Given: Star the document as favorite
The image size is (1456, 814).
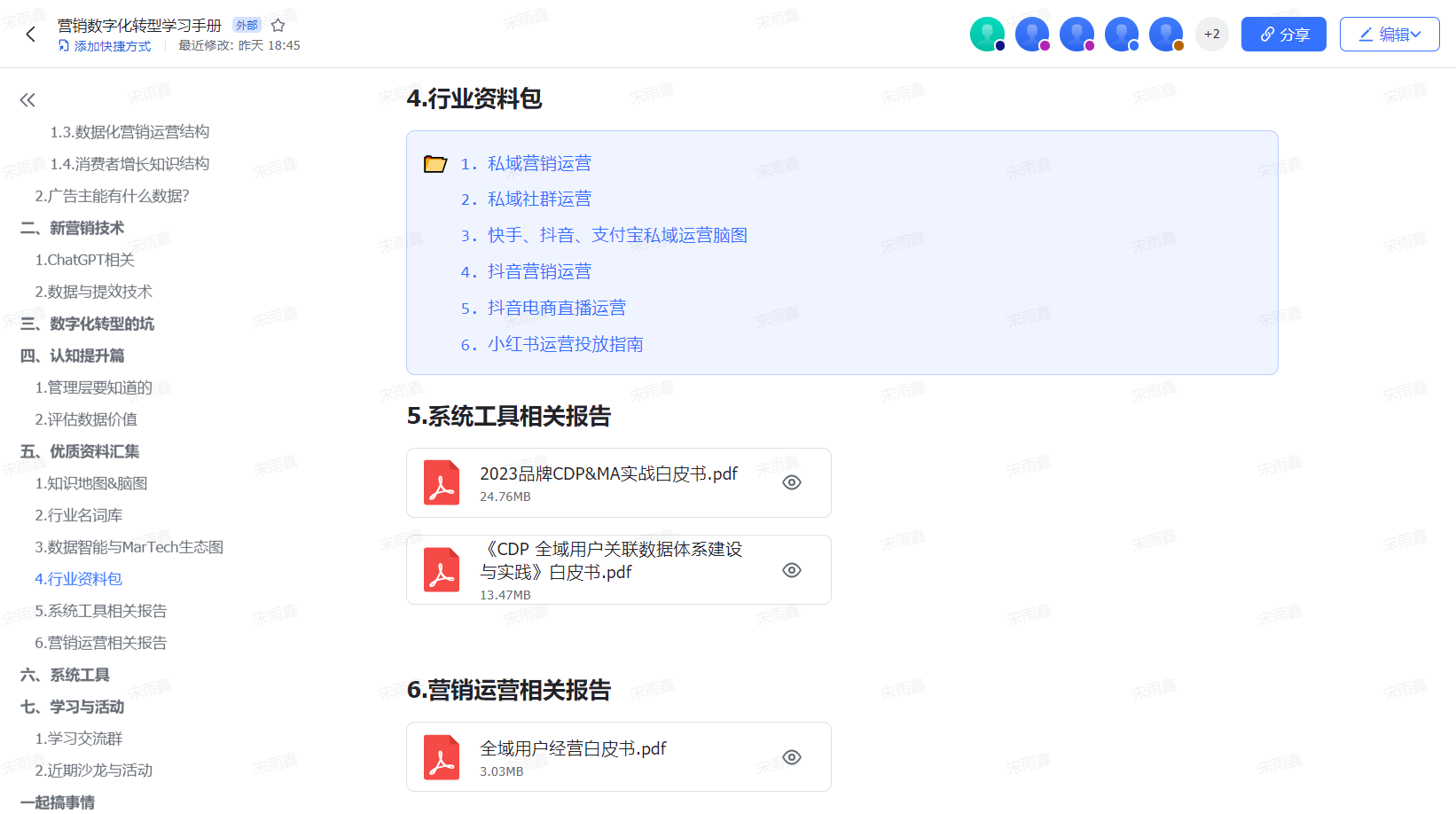Looking at the screenshot, I should pyautogui.click(x=278, y=26).
